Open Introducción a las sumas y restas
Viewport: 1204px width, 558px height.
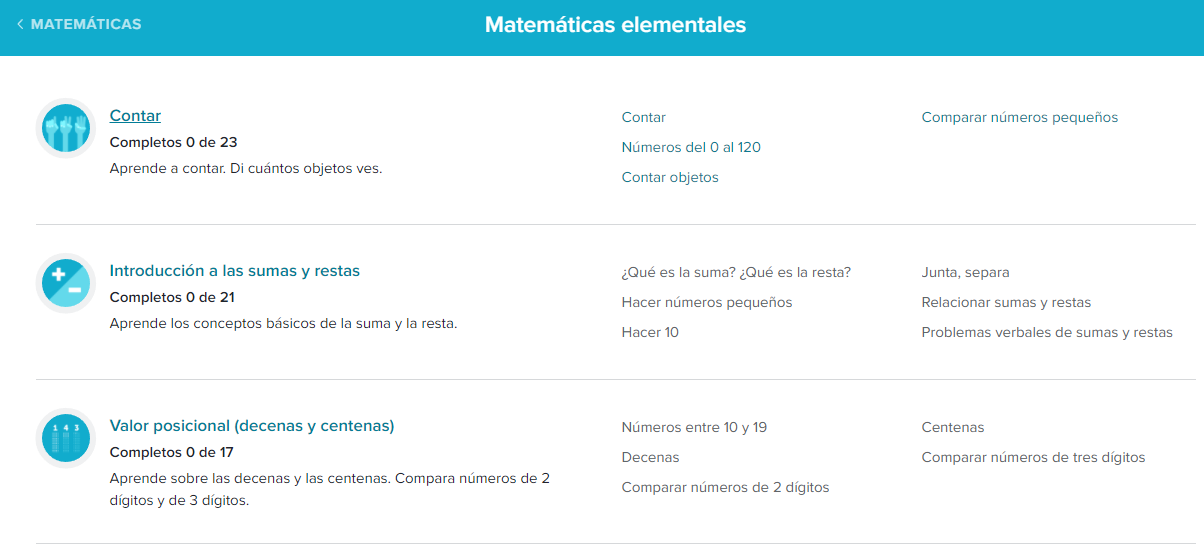coord(234,271)
